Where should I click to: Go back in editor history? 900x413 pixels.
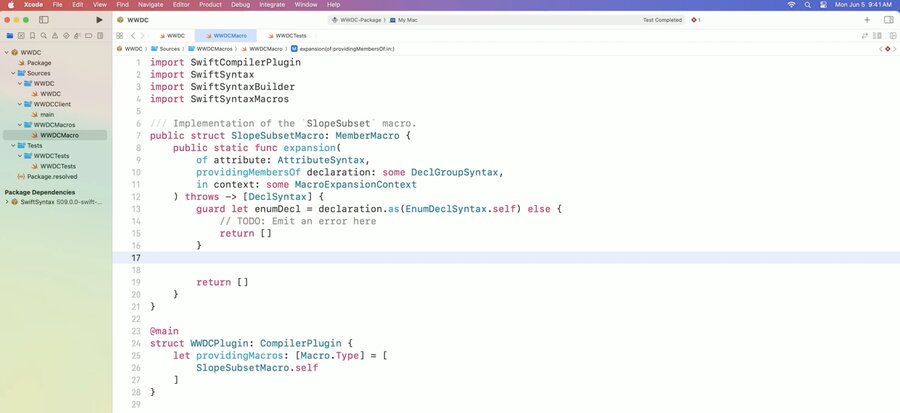(133, 36)
